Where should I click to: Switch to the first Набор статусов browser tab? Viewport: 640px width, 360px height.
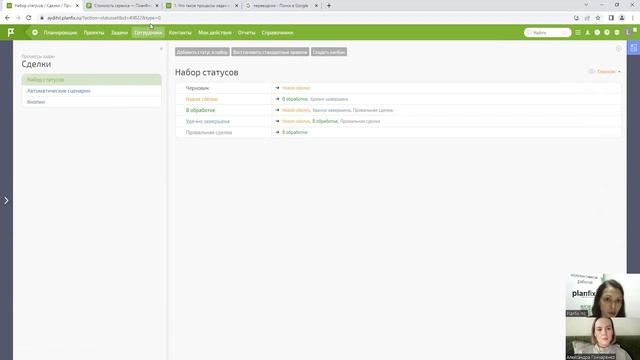(x=42, y=6)
